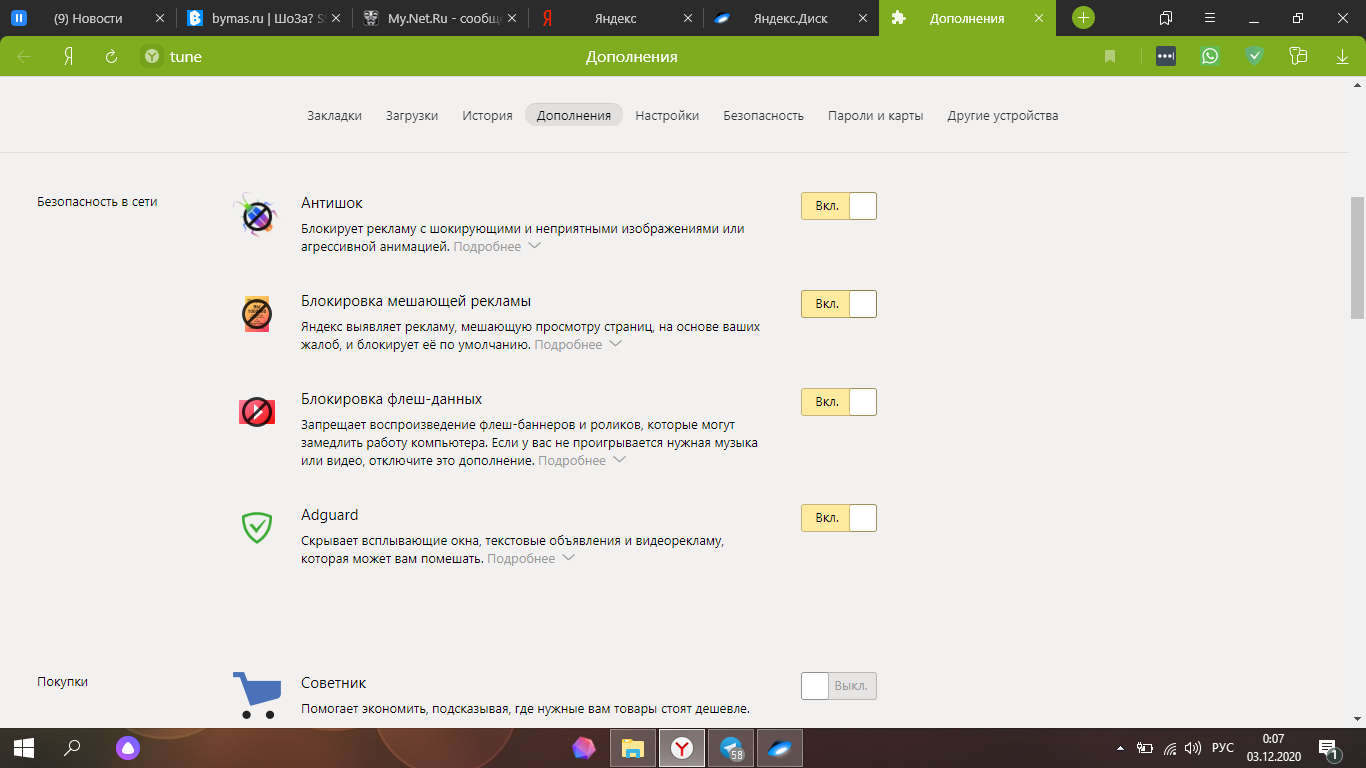Click the bookmark flag icon
The height and width of the screenshot is (768, 1366).
pos(1110,57)
